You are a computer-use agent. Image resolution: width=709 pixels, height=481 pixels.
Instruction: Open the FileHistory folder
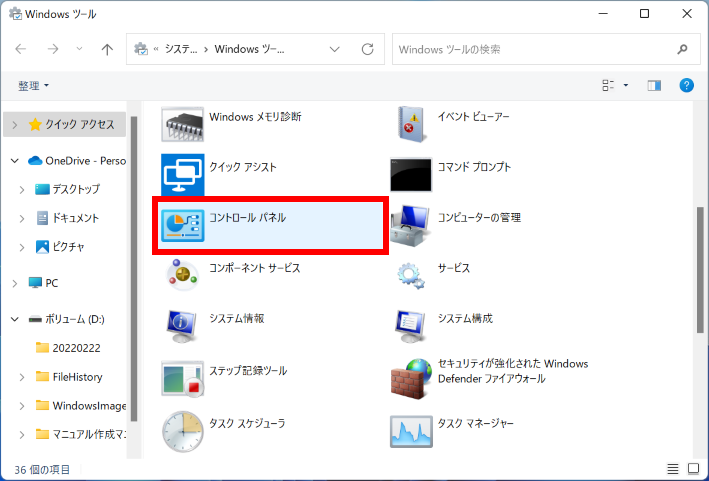69,377
